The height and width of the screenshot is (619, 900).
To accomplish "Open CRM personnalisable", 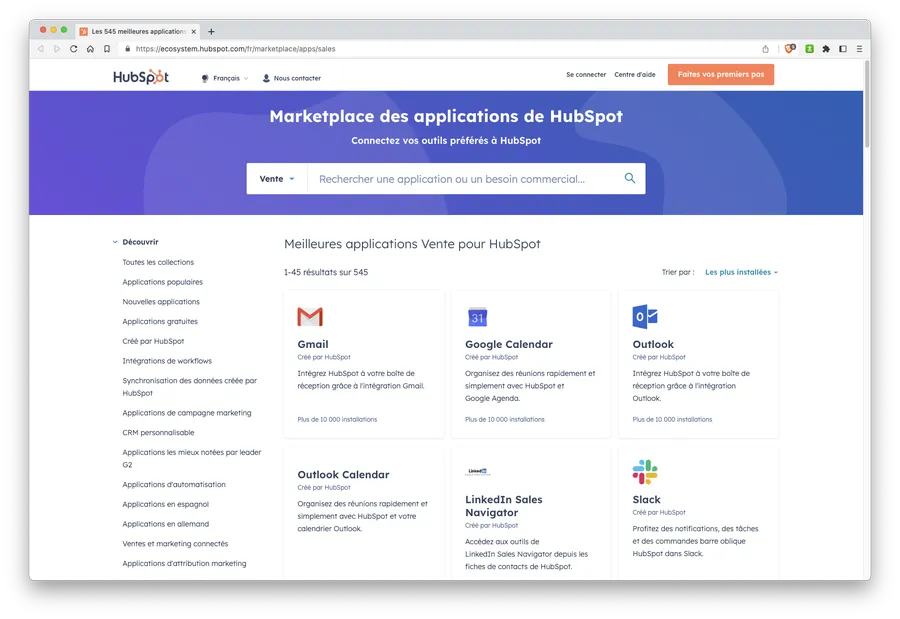I will [x=158, y=432].
